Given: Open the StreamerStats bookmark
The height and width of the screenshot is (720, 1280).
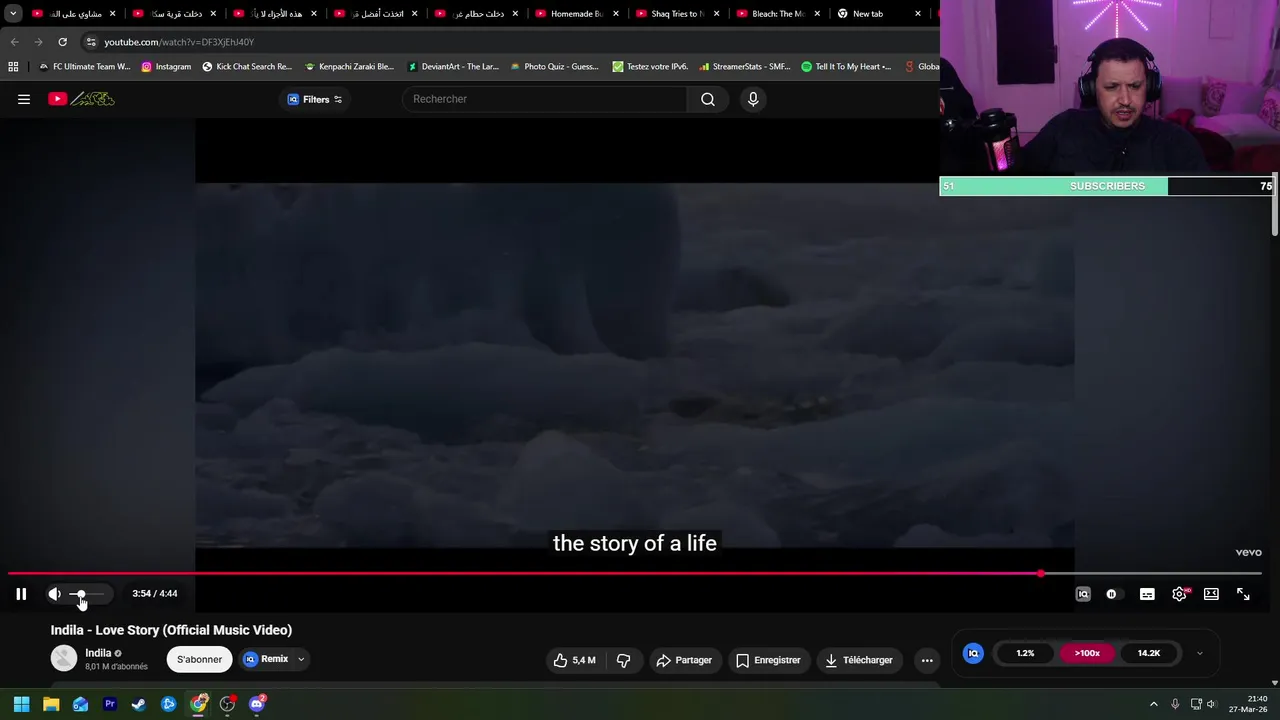Looking at the screenshot, I should coord(745,67).
